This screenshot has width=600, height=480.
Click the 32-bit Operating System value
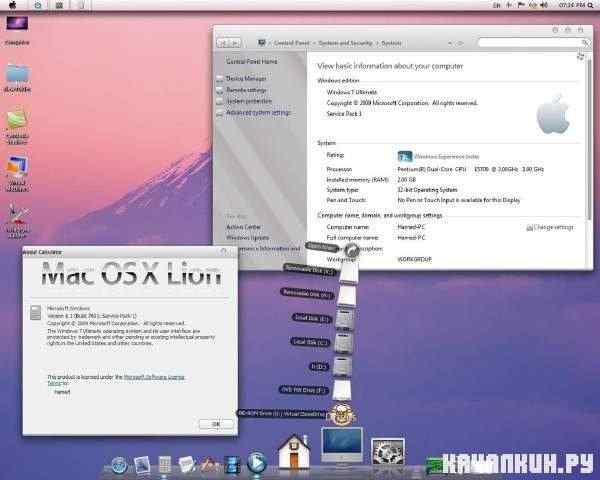pyautogui.click(x=427, y=190)
